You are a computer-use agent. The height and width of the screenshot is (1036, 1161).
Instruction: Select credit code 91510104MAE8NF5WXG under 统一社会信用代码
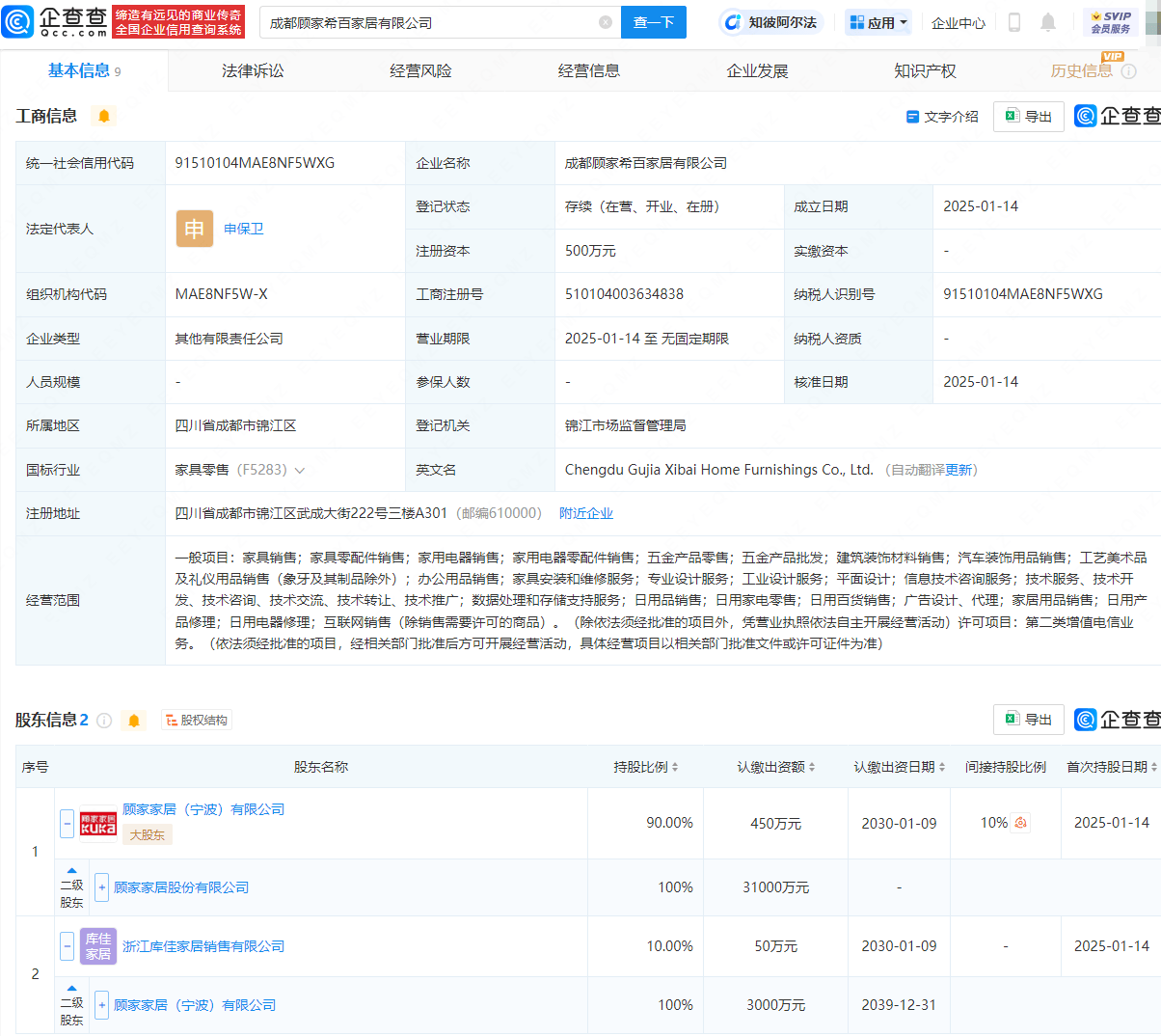[255, 163]
